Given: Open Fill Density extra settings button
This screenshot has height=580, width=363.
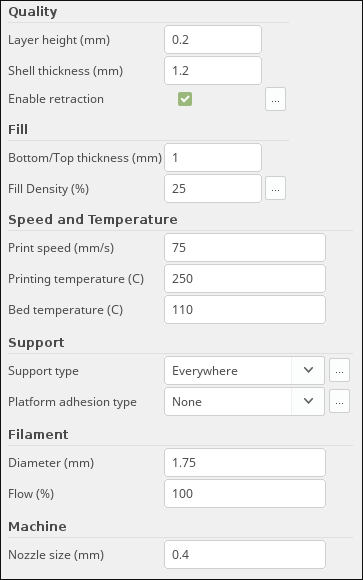Looking at the screenshot, I should pyautogui.click(x=275, y=188).
